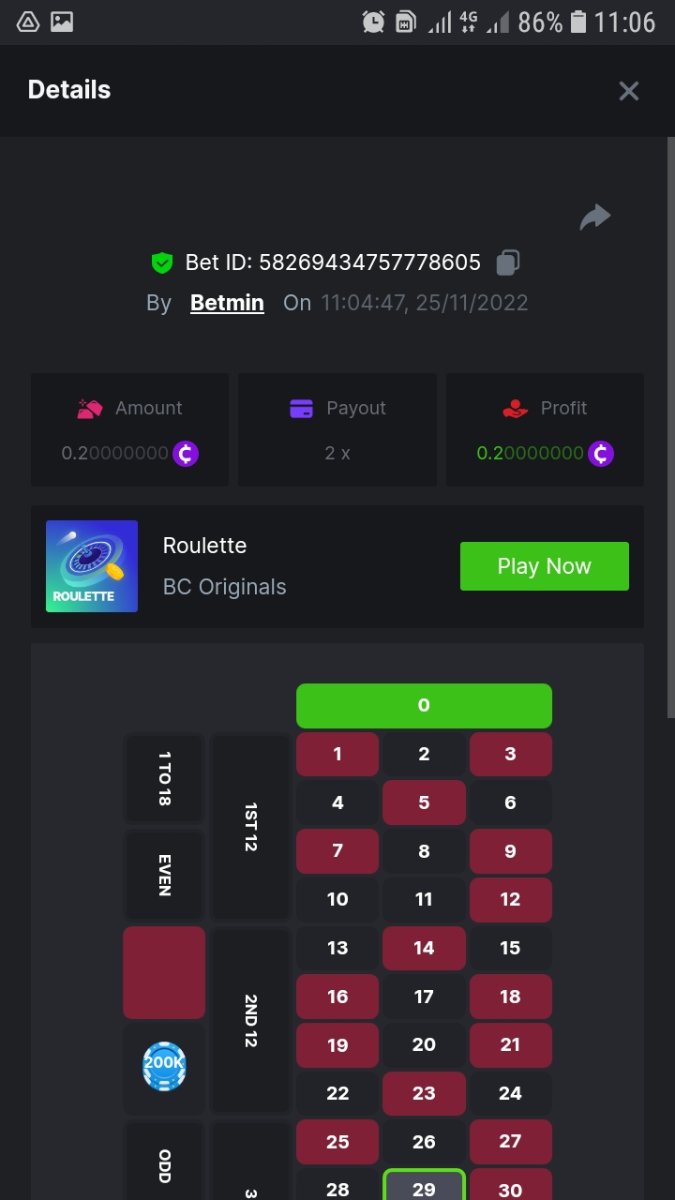Click the Play Now button
The height and width of the screenshot is (1200, 675).
tap(544, 566)
